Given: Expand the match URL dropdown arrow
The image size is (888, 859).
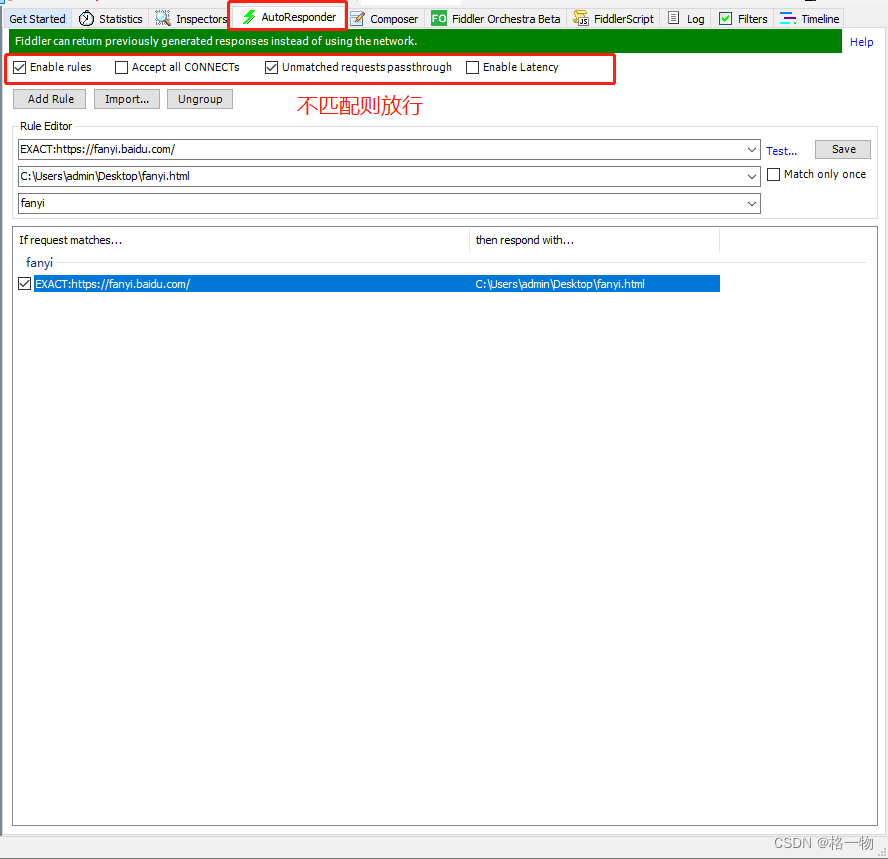Looking at the screenshot, I should point(752,150).
